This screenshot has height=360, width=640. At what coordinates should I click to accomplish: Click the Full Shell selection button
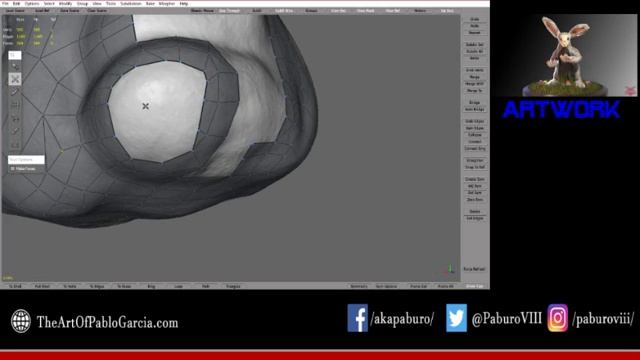42,287
